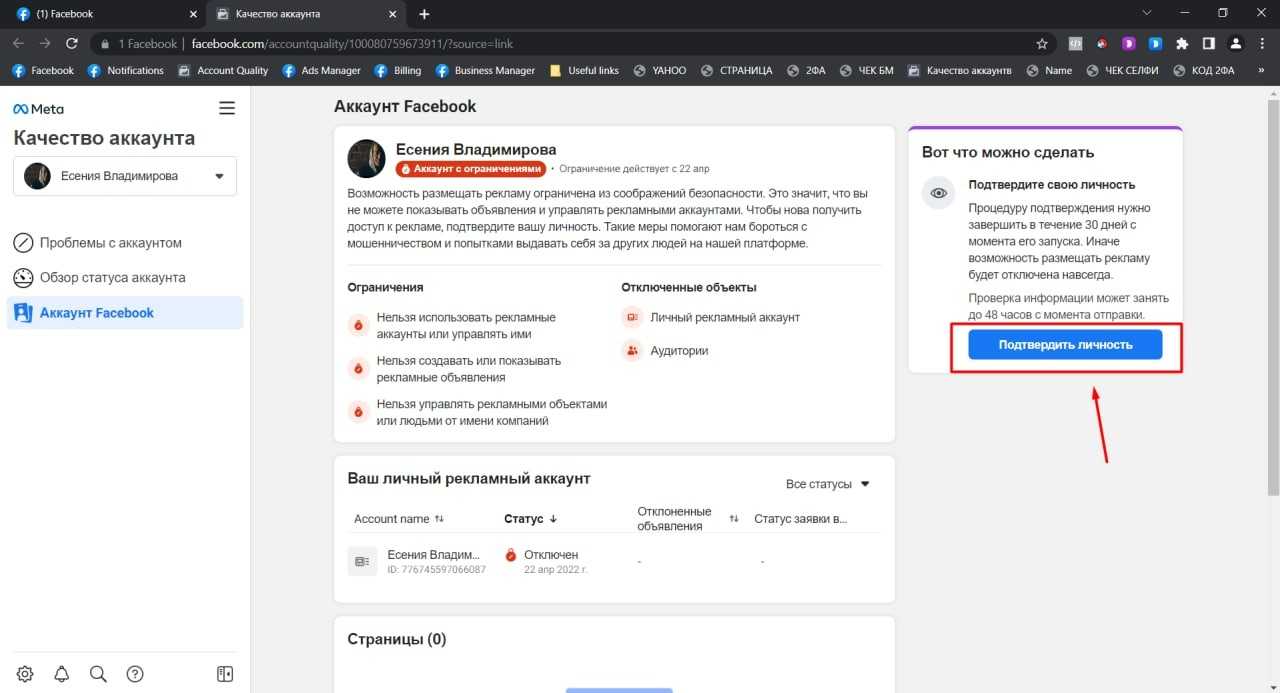This screenshot has height=693, width=1280.
Task: Expand the Все статусы filter dropdown
Action: coord(828,484)
